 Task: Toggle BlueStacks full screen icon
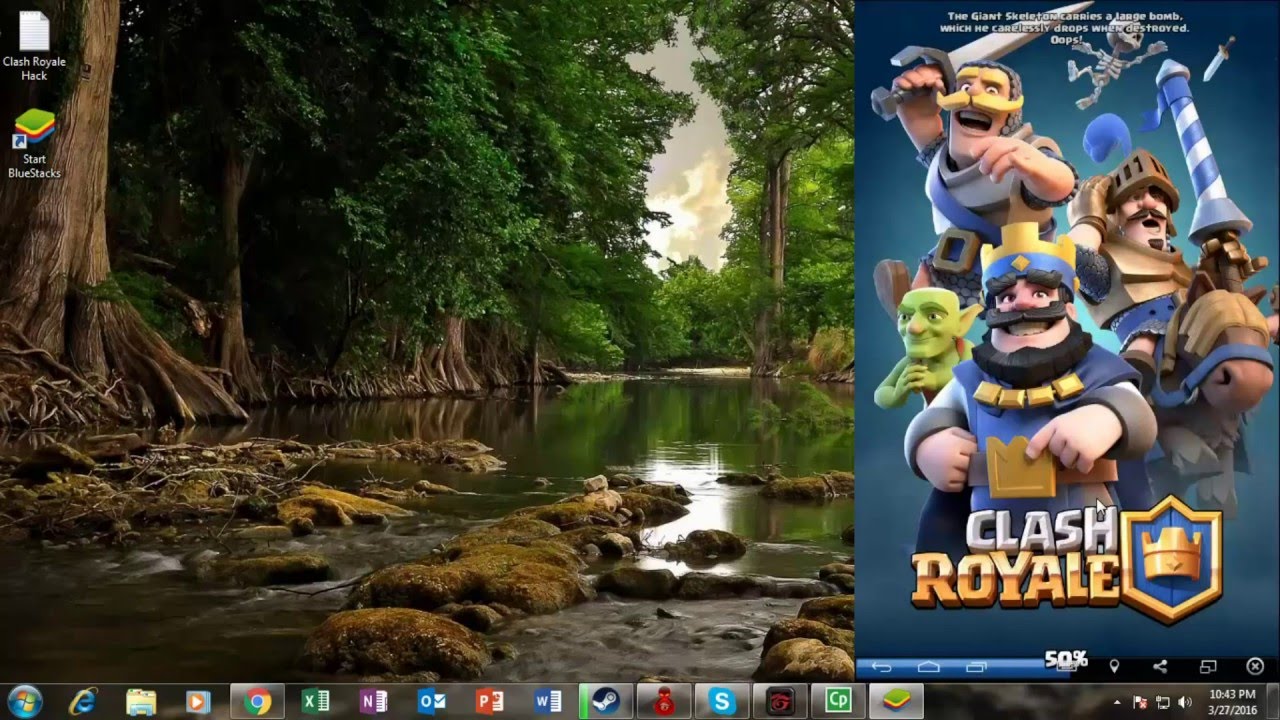coord(1208,667)
